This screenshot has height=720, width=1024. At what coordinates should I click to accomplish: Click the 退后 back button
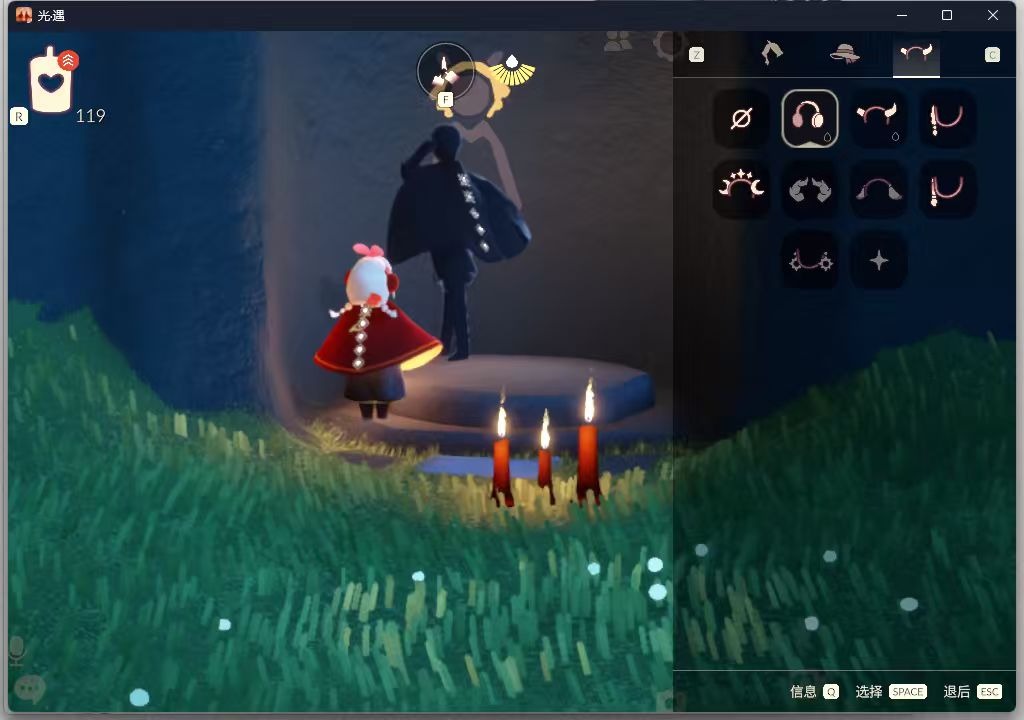click(x=957, y=691)
